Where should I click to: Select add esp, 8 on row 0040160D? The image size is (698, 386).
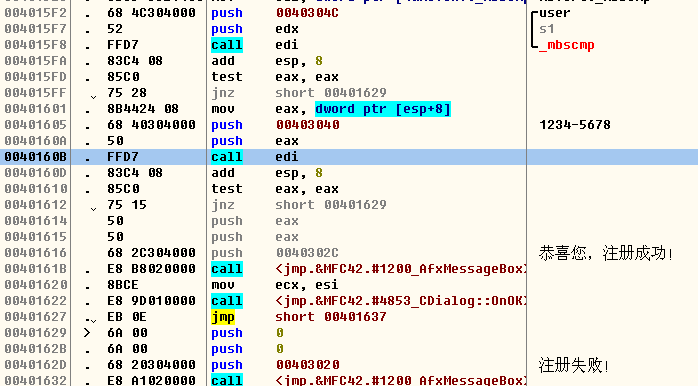(267, 173)
